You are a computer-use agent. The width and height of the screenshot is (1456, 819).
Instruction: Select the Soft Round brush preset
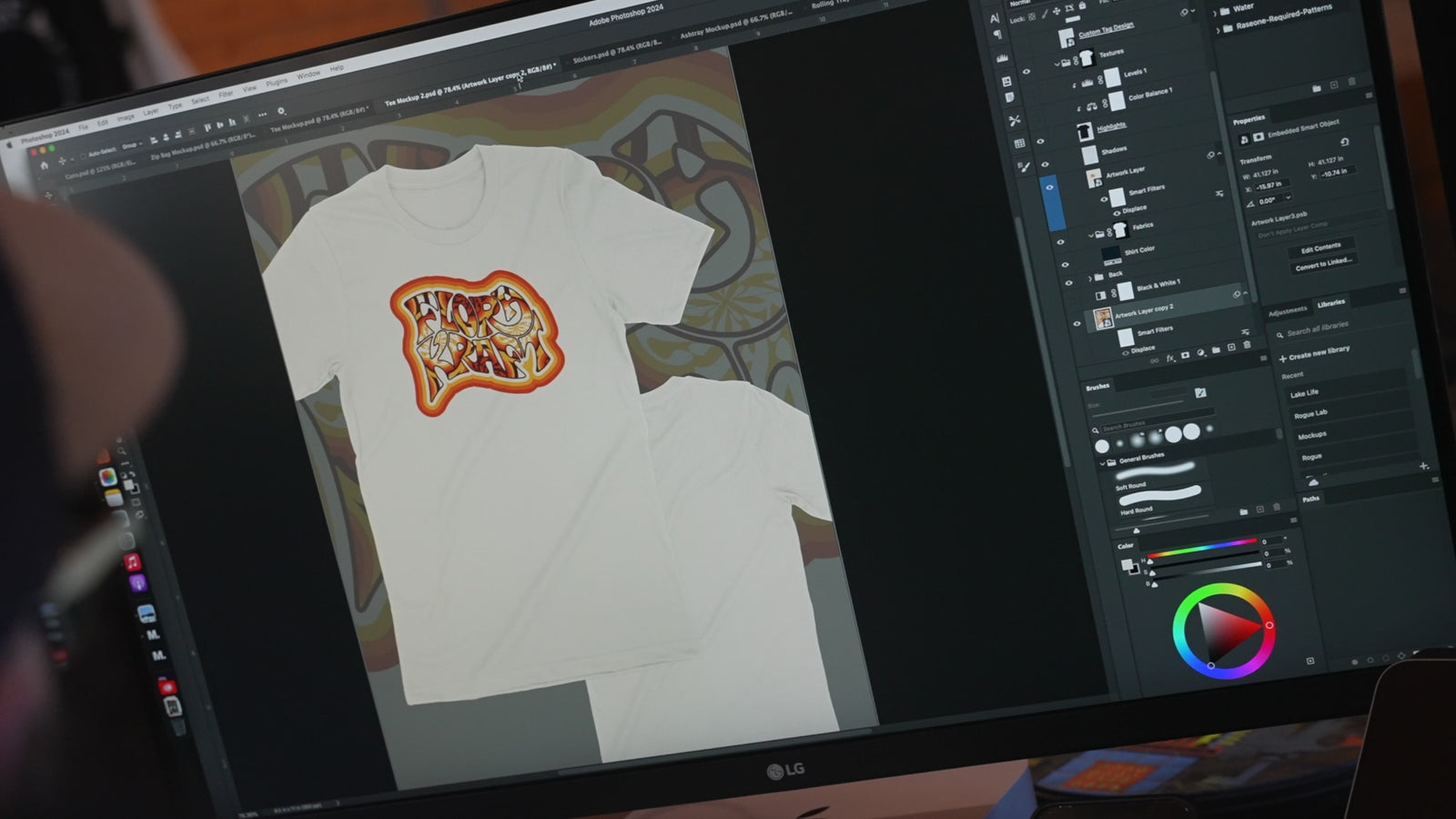click(1155, 473)
